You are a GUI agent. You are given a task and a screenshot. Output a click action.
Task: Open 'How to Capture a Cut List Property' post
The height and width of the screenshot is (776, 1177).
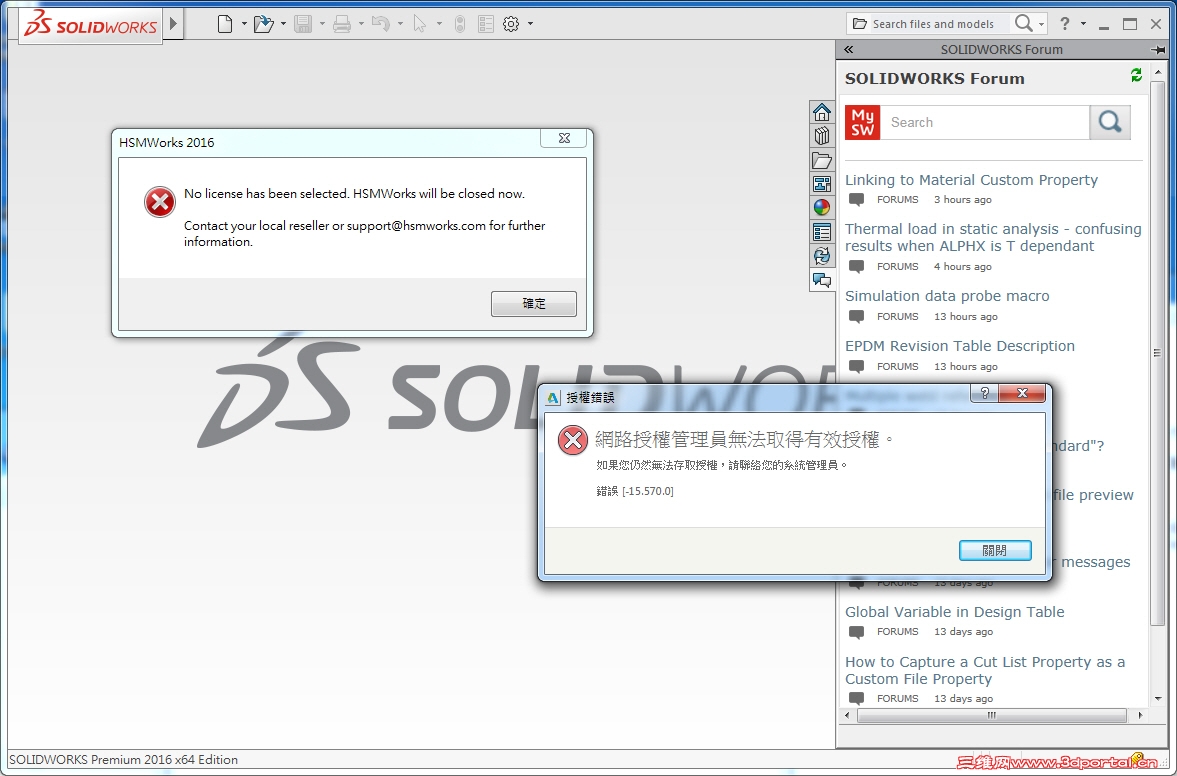tap(985, 670)
